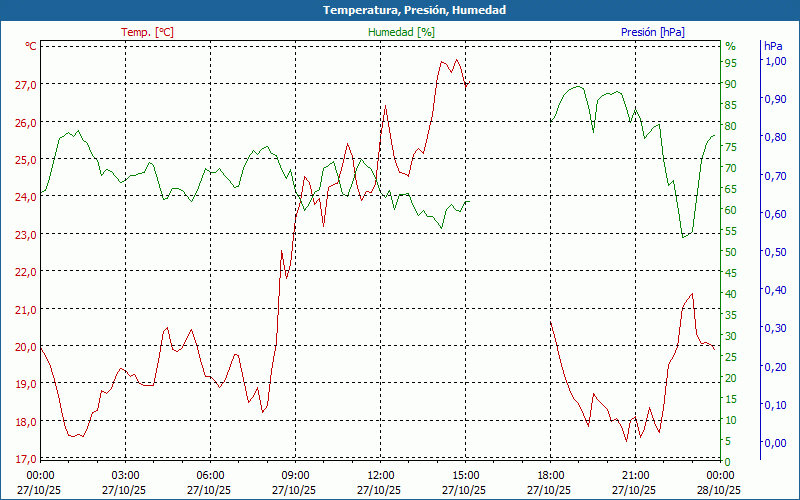This screenshot has width=800, height=500.
Task: Click the 12:00 time axis label
Action: point(381,475)
